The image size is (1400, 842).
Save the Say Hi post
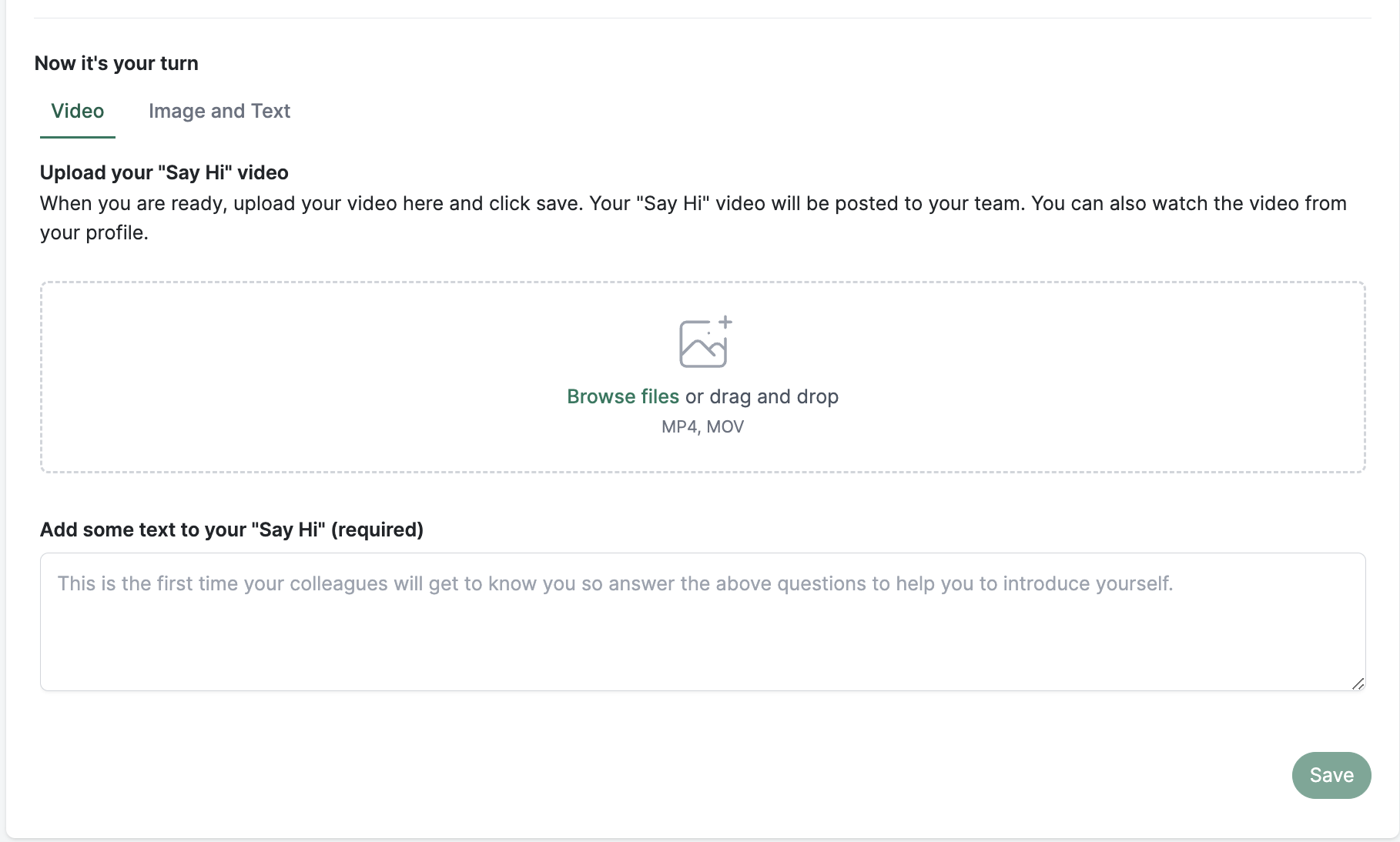[1331, 775]
